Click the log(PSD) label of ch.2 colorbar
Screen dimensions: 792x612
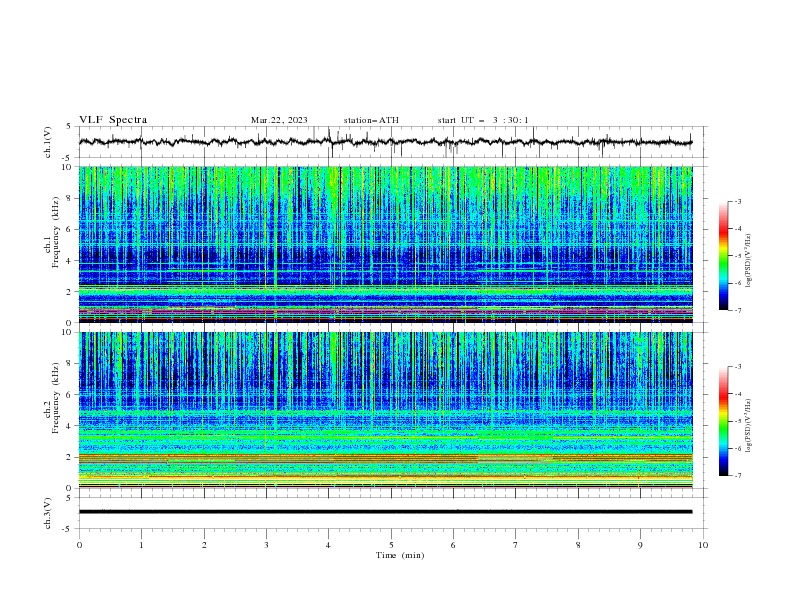tap(749, 426)
